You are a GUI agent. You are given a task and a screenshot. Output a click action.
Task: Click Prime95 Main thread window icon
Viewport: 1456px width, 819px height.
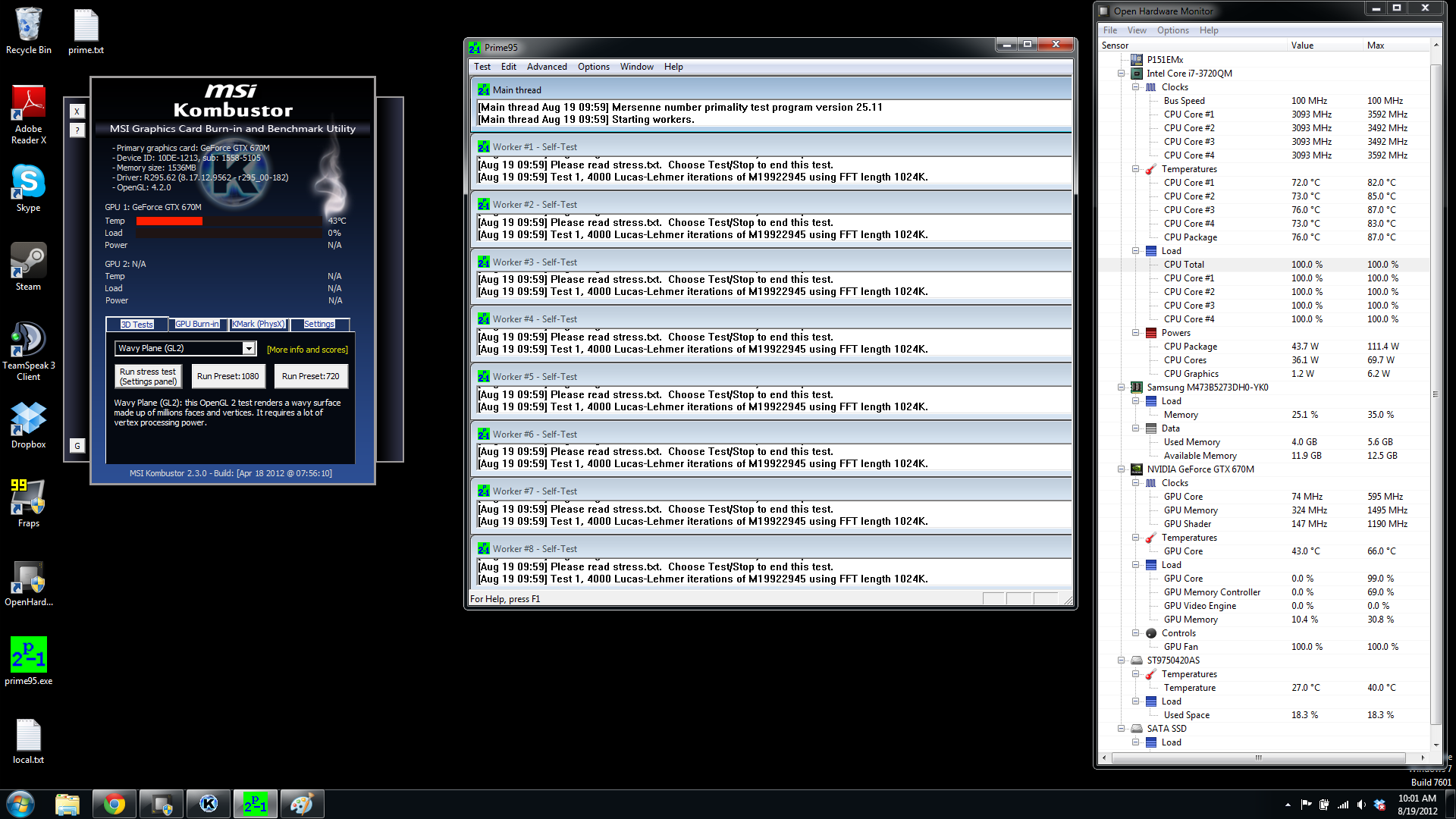point(483,89)
